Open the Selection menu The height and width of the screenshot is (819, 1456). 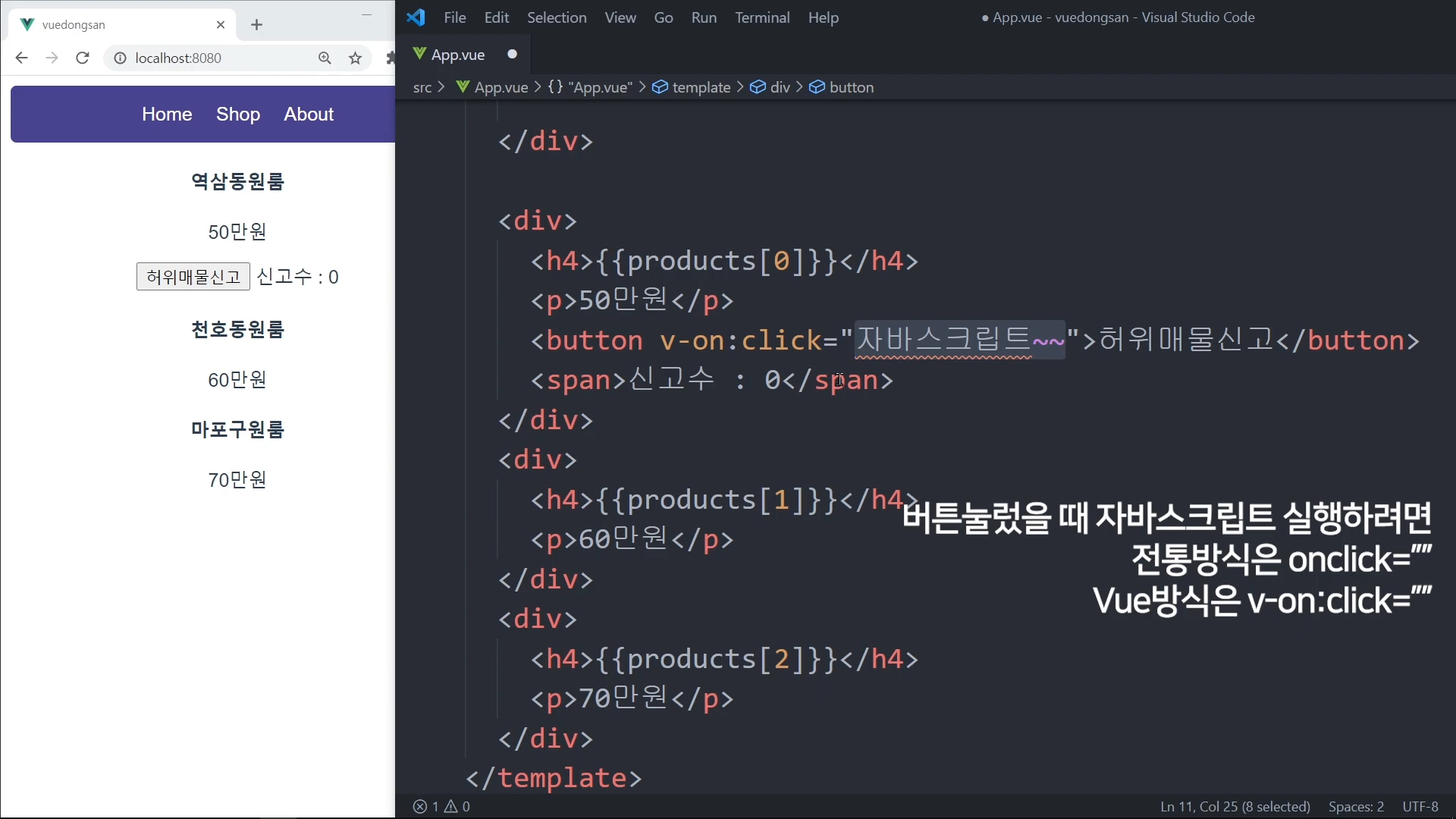point(556,17)
